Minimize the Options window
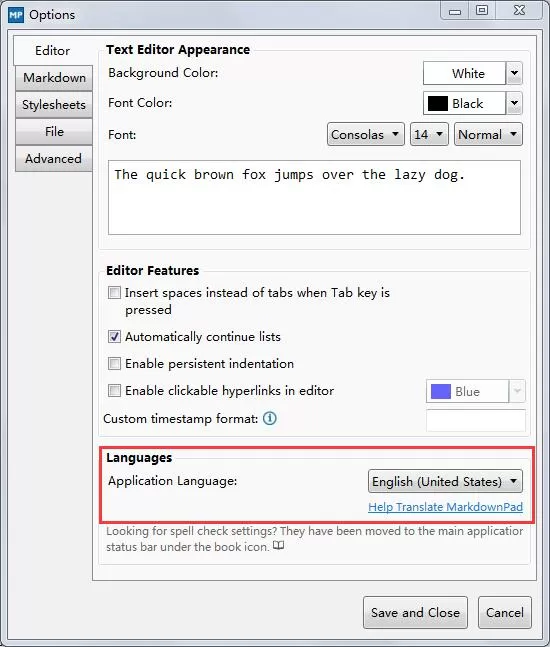 455,11
